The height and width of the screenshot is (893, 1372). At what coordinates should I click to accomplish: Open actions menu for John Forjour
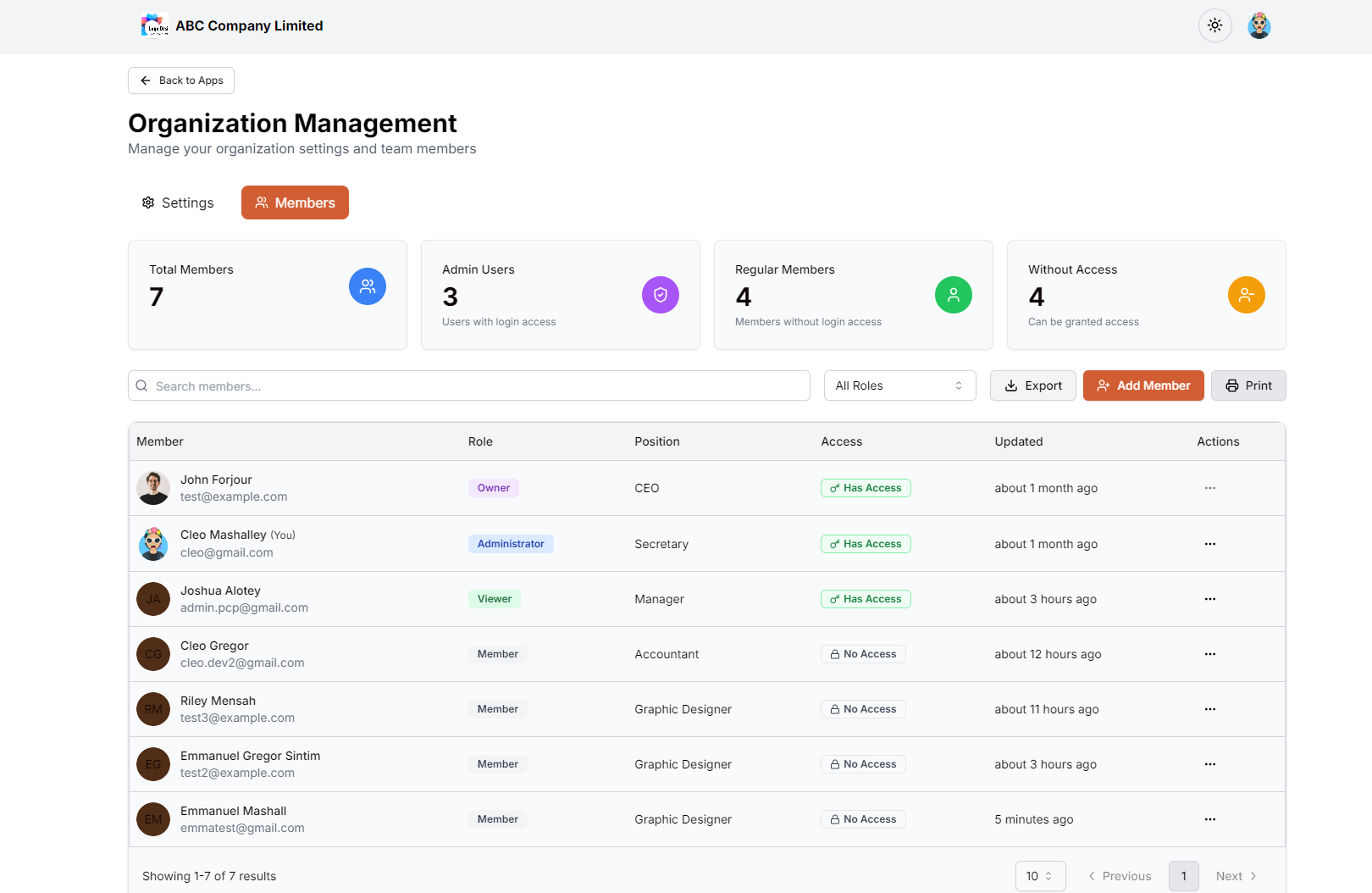1209,488
